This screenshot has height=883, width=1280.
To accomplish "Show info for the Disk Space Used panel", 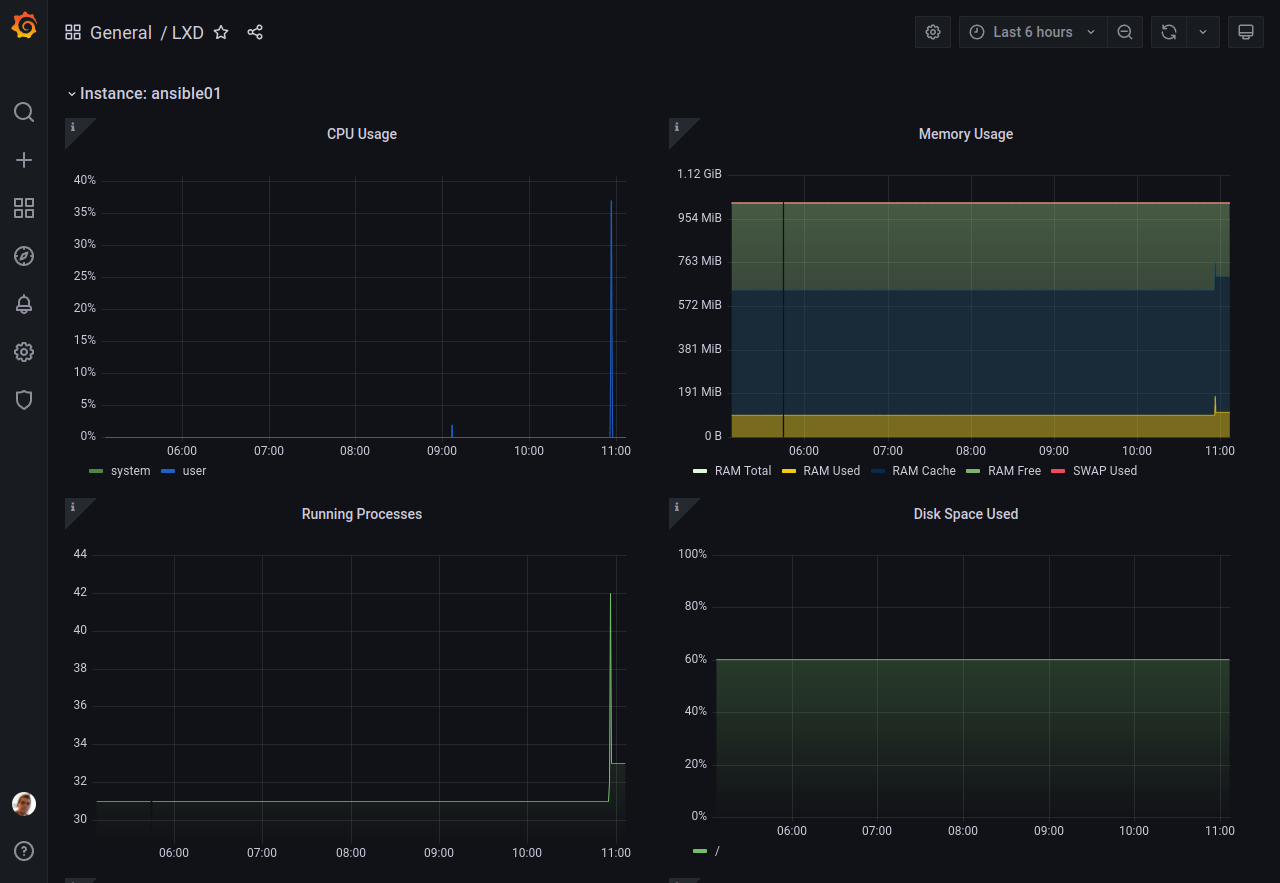I will [x=677, y=507].
